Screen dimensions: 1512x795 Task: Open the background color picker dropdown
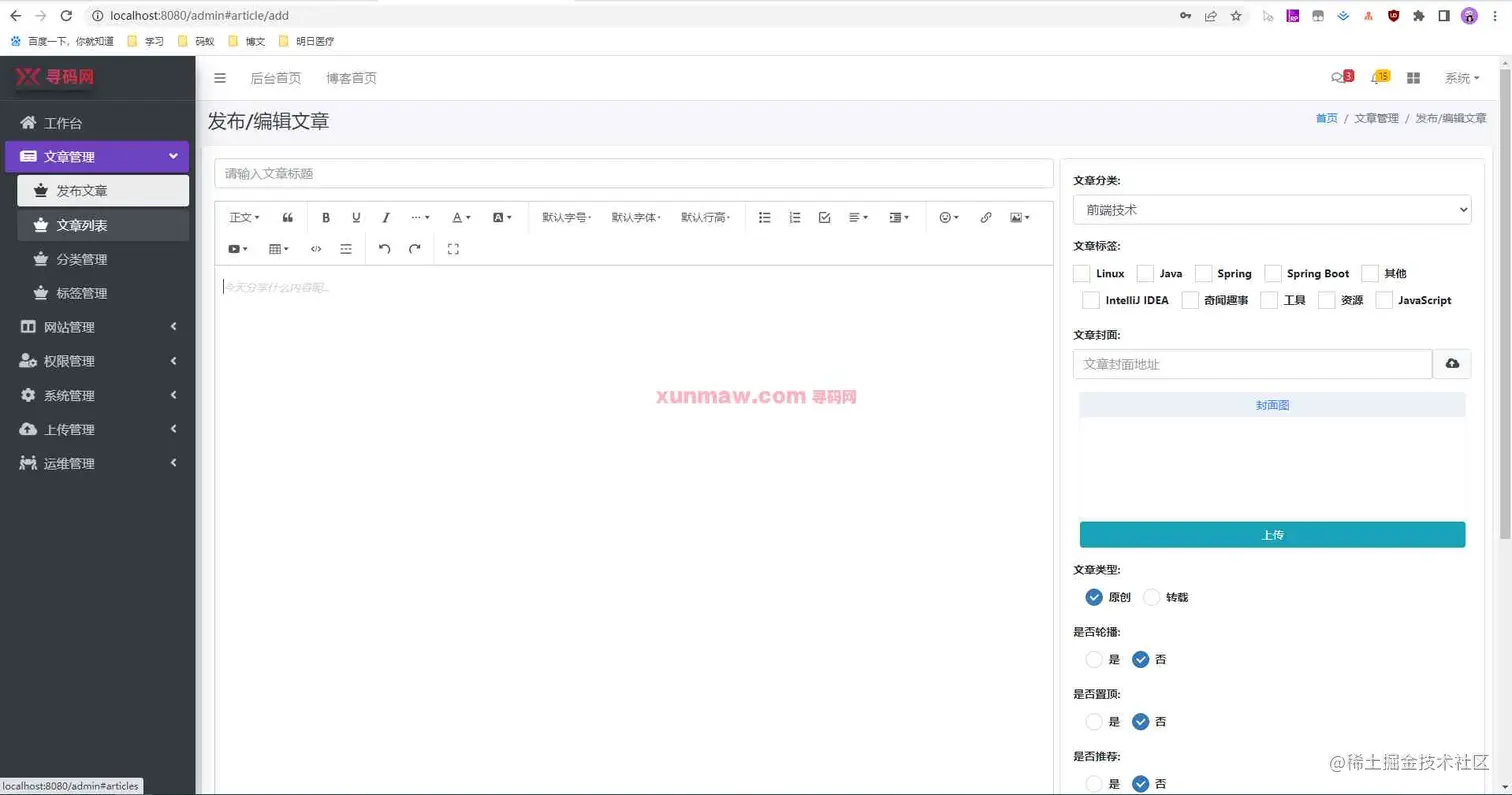tap(502, 217)
